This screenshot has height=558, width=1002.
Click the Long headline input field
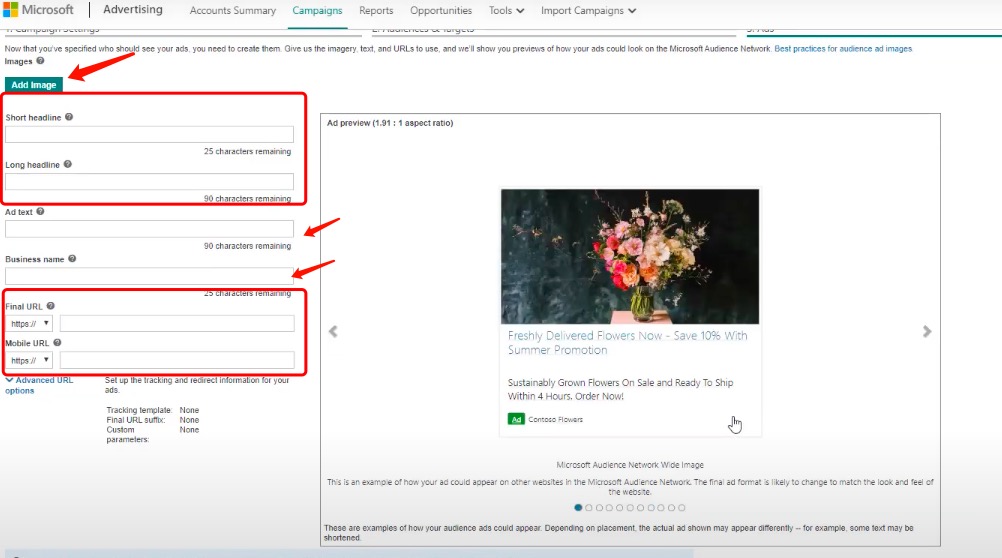tap(150, 182)
